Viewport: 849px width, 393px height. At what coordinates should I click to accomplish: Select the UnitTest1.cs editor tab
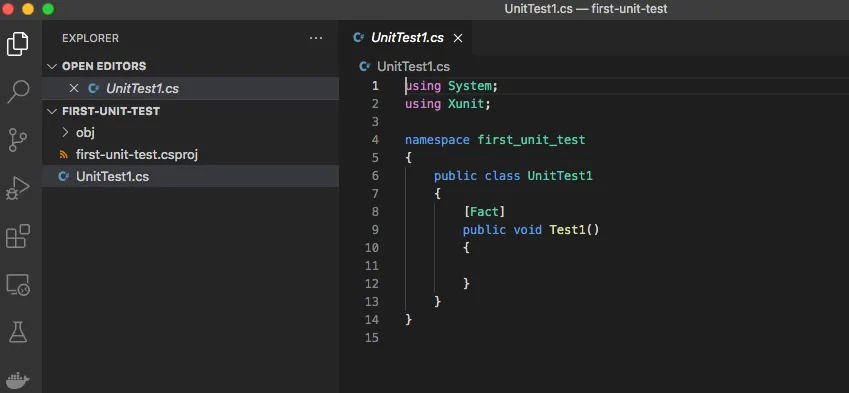(x=407, y=38)
